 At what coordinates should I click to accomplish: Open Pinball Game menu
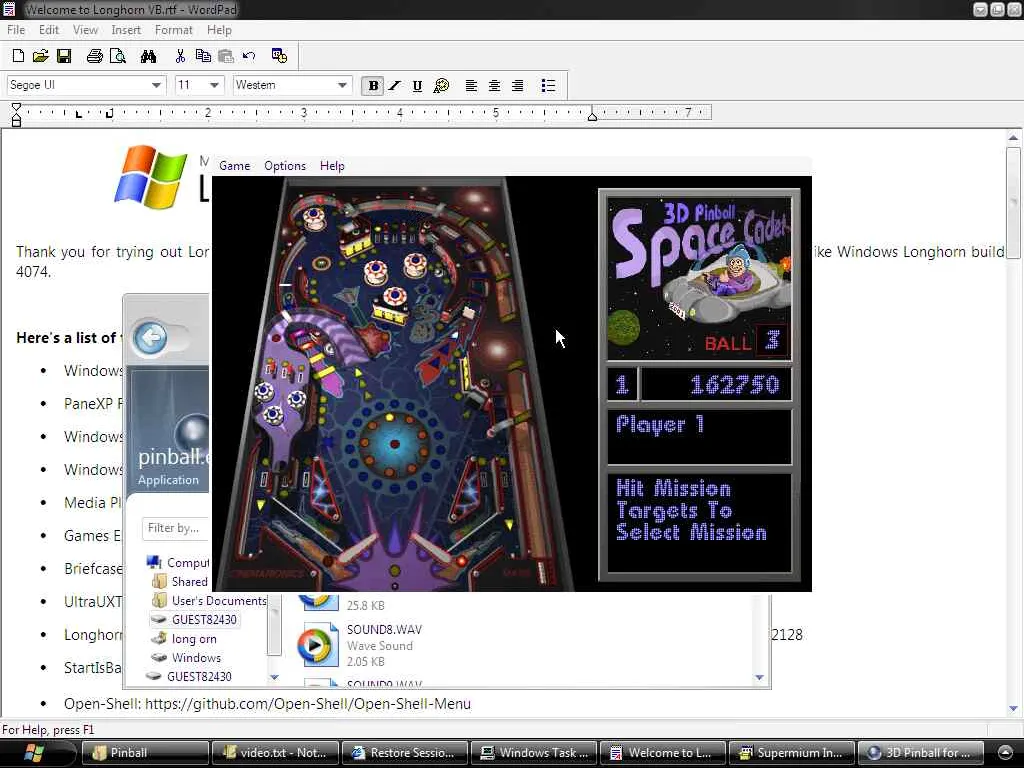point(234,166)
